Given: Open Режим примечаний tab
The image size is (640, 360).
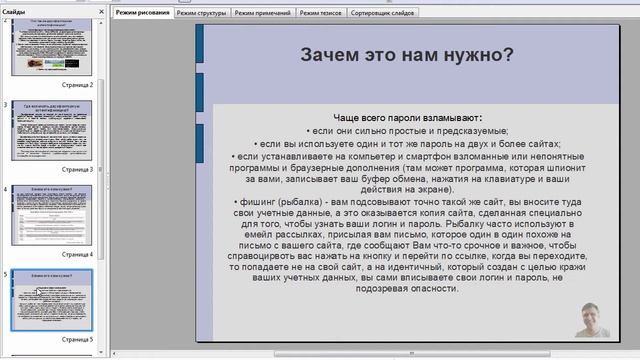Looking at the screenshot, I should [262, 13].
